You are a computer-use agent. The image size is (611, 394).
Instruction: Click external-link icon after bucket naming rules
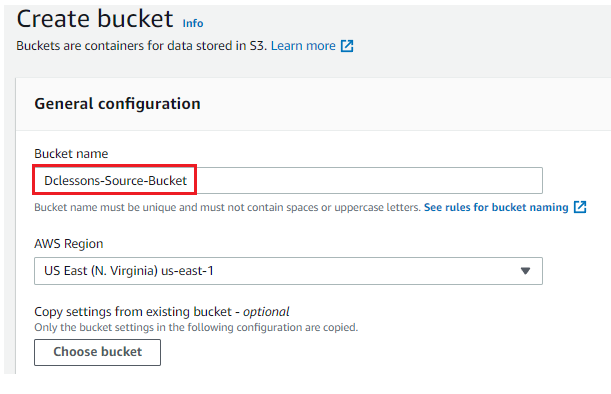tap(580, 207)
